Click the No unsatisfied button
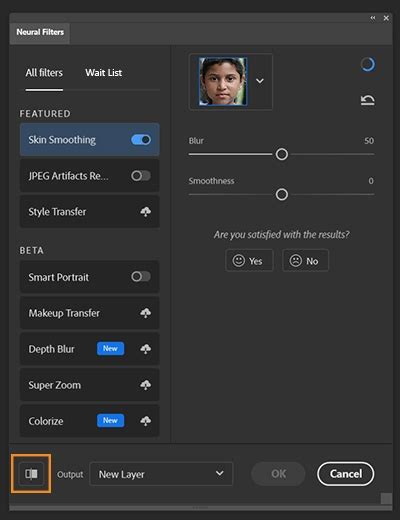400x520 pixels. tap(305, 261)
